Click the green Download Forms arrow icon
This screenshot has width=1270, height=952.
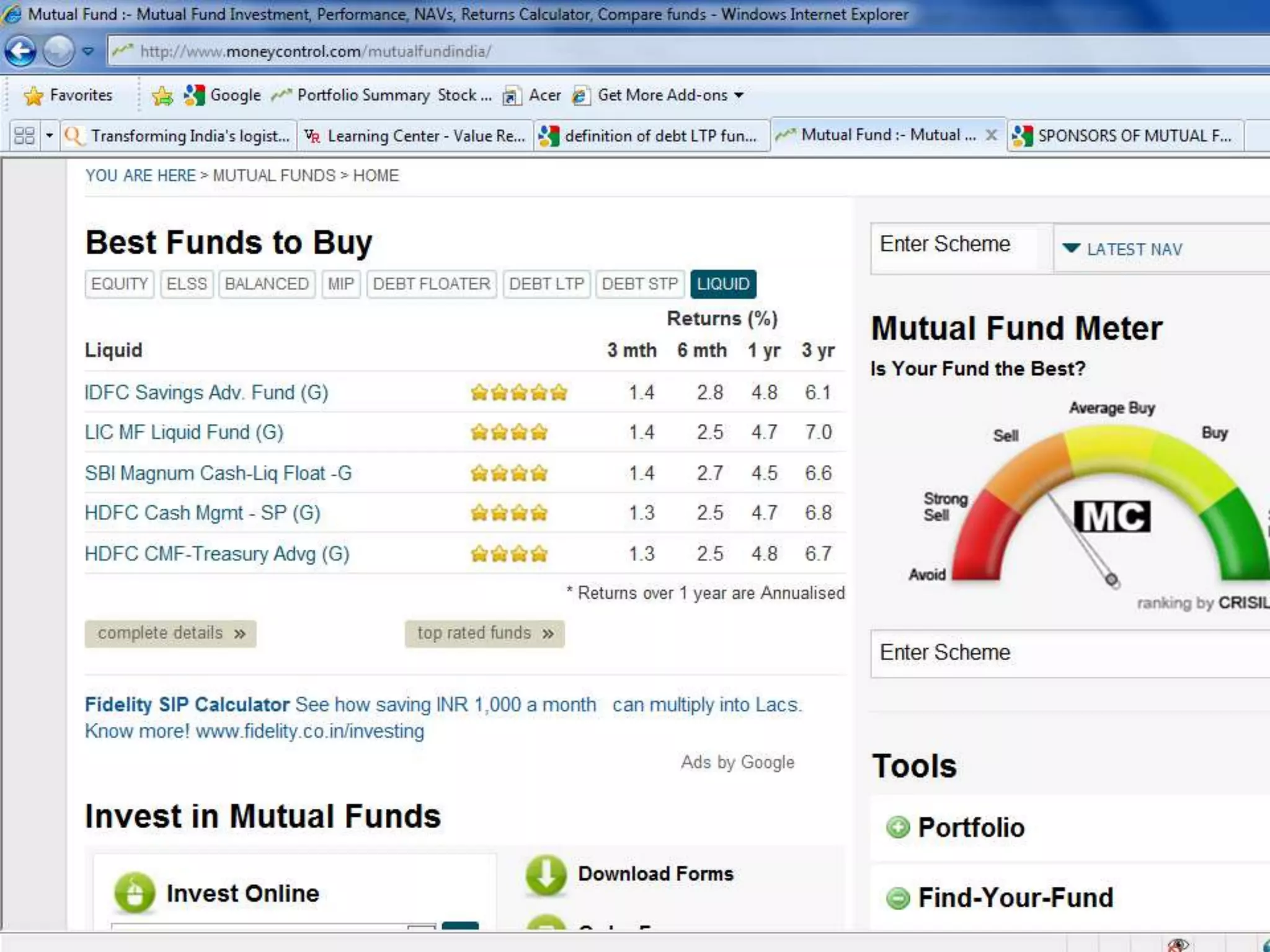click(x=546, y=875)
